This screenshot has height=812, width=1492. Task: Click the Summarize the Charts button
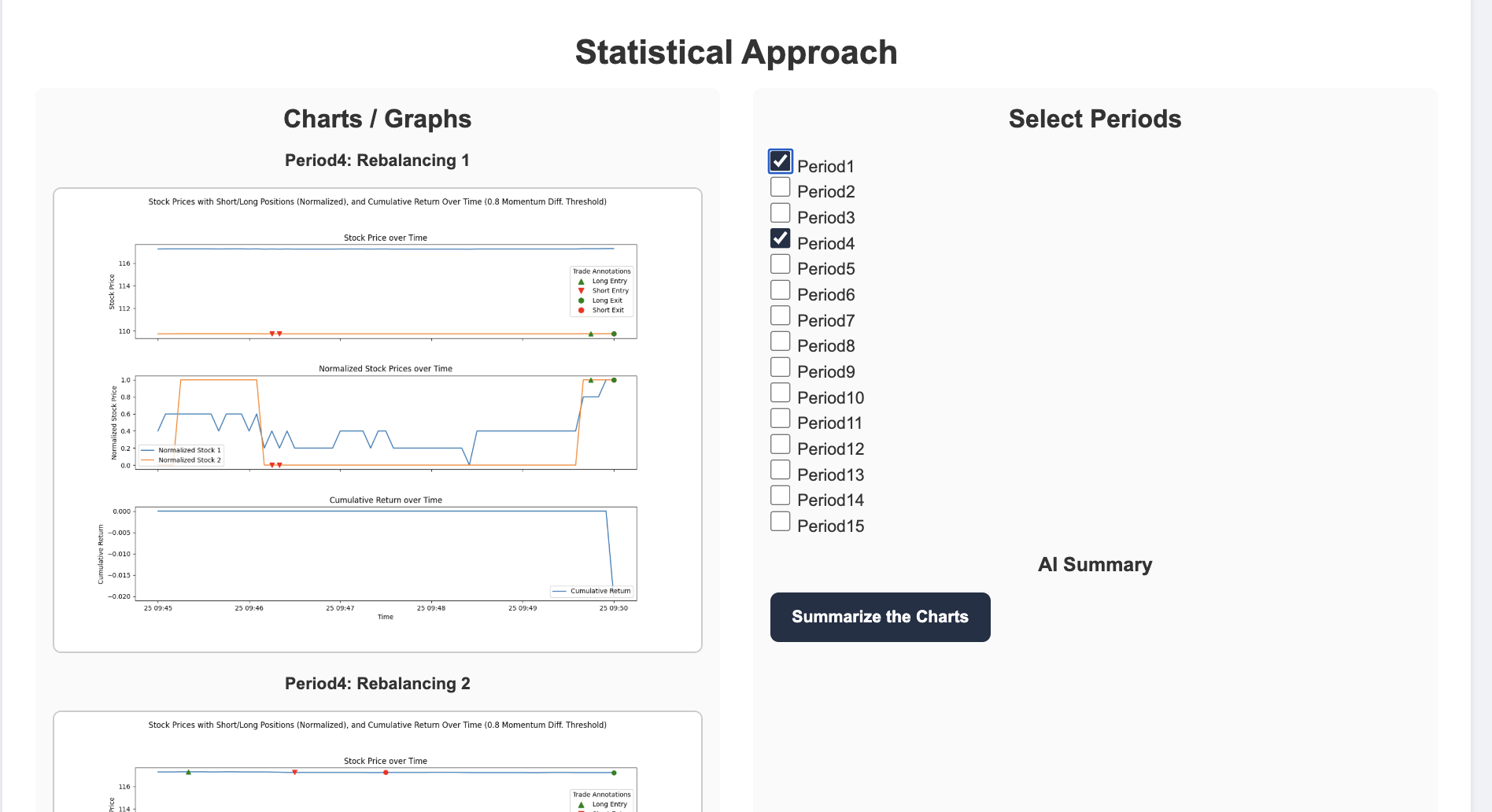880,617
